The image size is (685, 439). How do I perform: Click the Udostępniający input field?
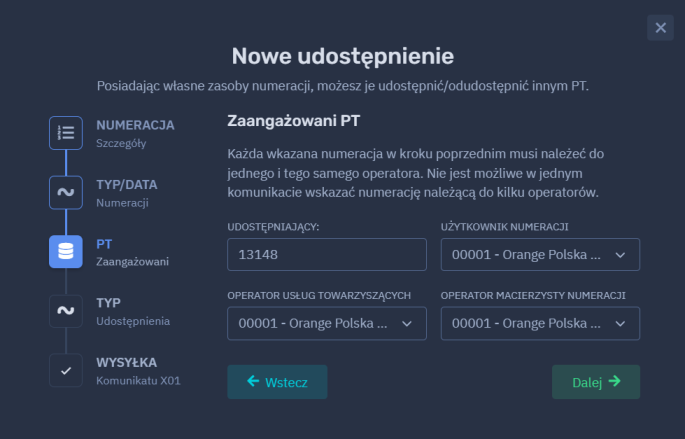tap(326, 255)
